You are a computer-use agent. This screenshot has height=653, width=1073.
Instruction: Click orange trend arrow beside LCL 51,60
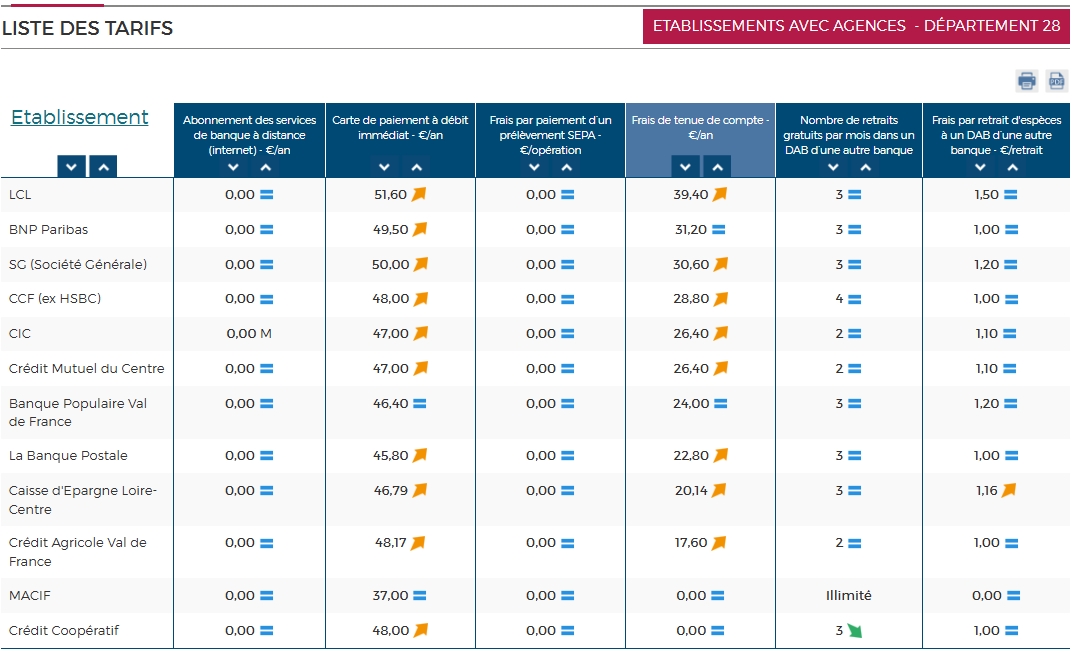tap(420, 194)
